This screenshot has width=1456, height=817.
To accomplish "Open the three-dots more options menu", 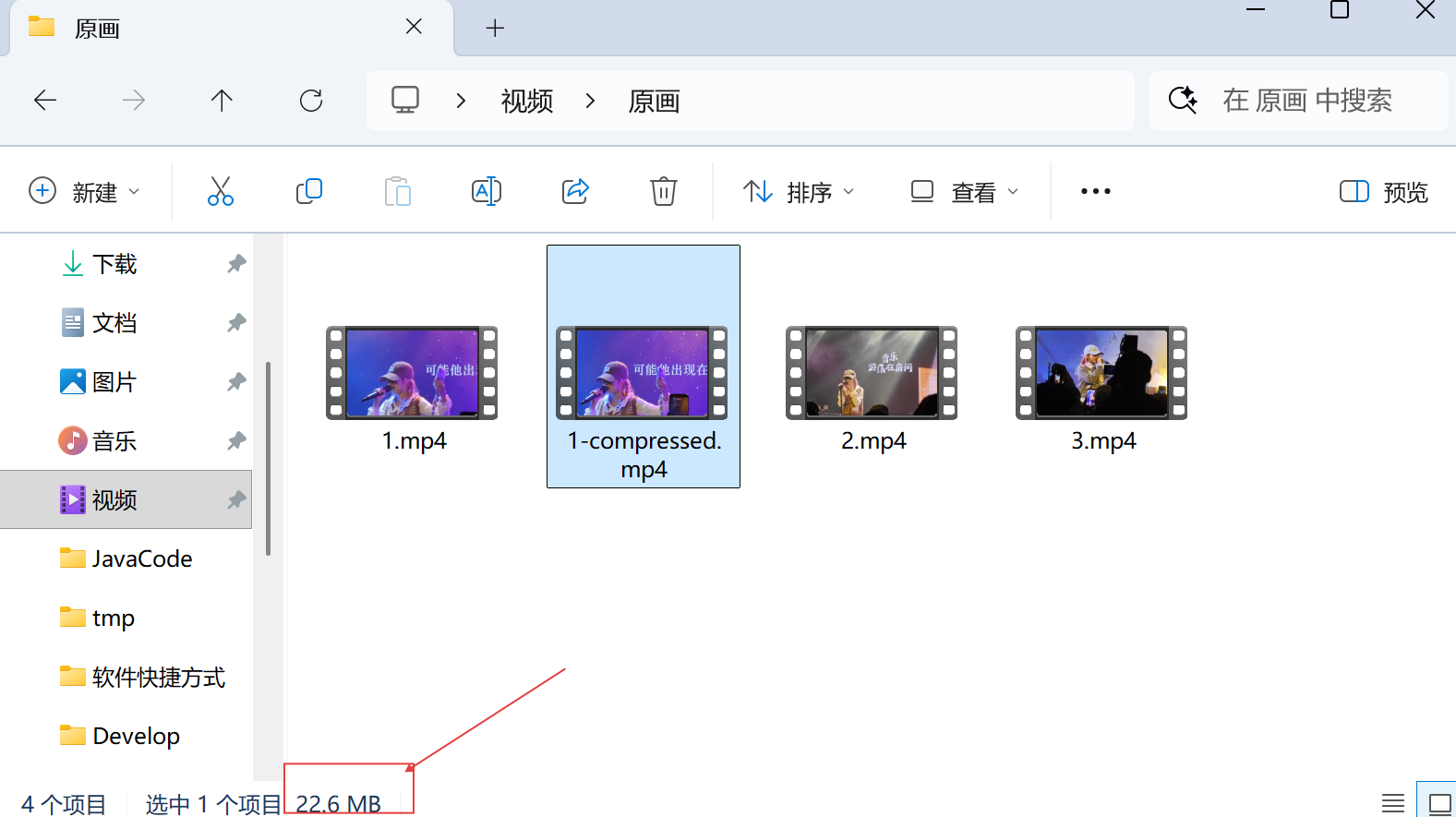I will (x=1095, y=192).
